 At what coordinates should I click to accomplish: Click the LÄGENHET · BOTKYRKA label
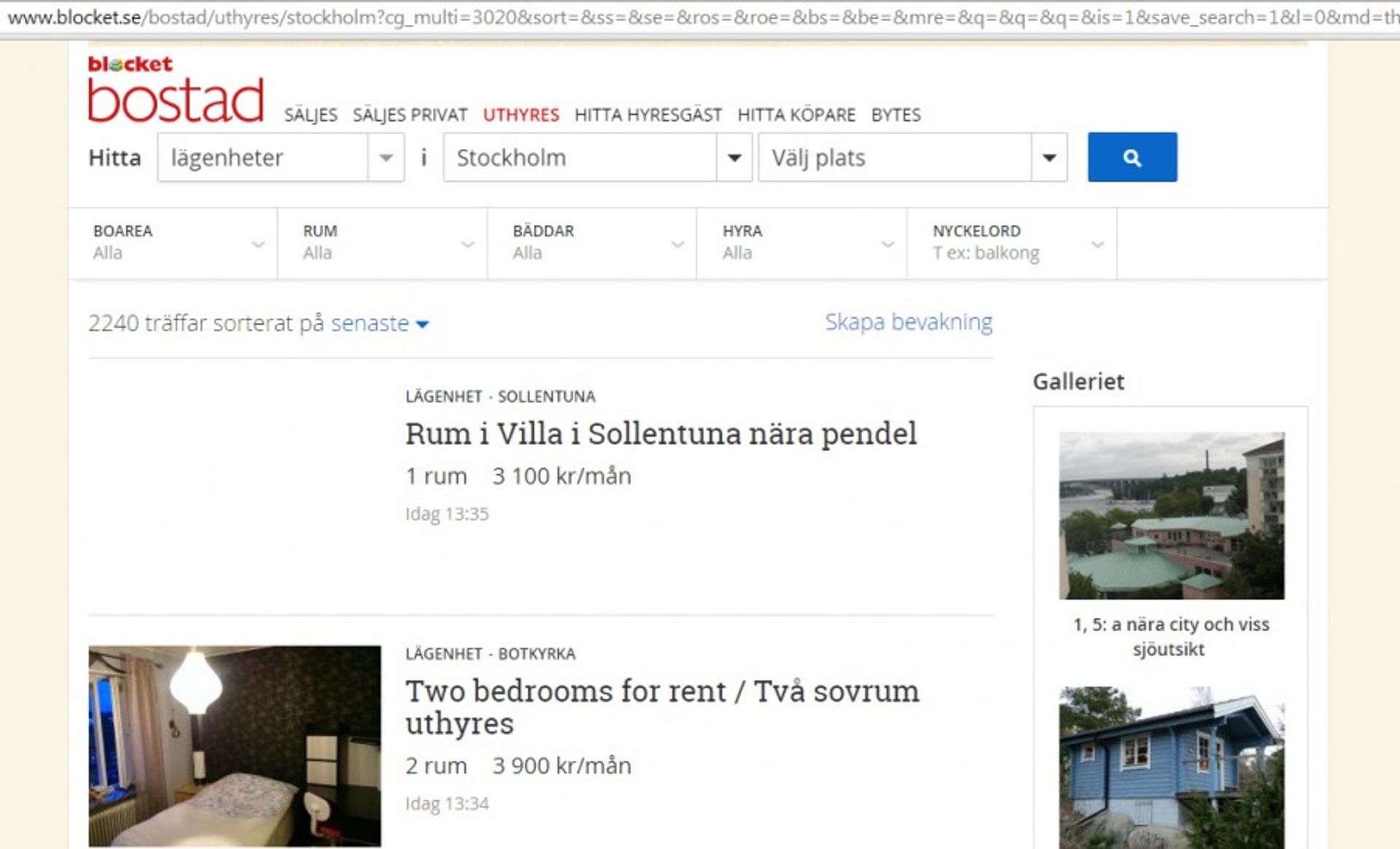coord(491,654)
